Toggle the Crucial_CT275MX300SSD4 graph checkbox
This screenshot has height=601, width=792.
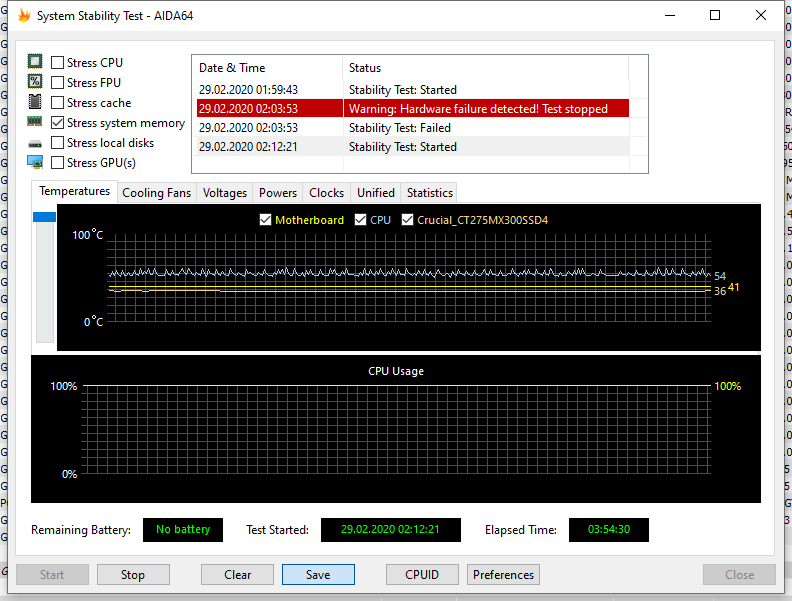tap(407, 220)
